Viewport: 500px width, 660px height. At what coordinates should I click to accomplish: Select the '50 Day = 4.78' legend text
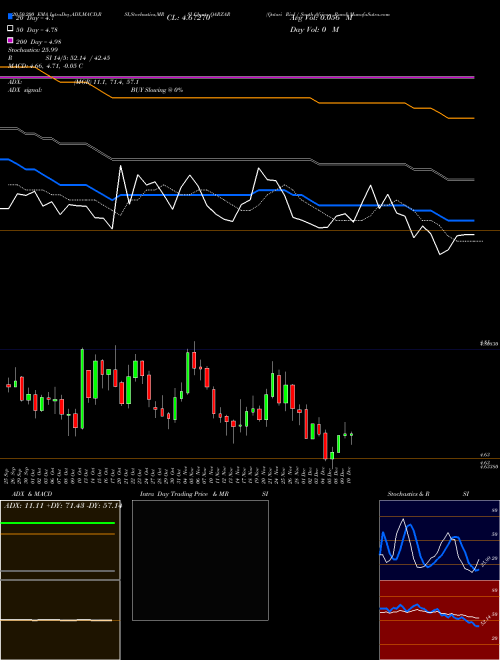tap(37, 30)
